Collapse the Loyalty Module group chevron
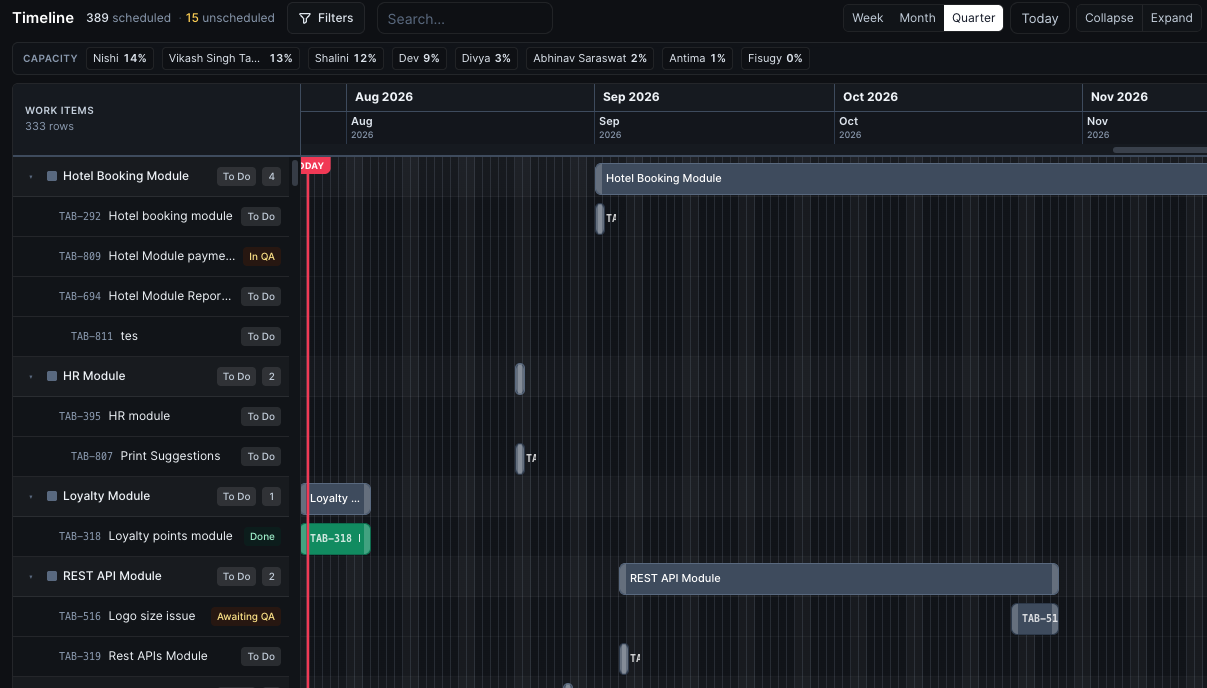The image size is (1207, 688). [31, 497]
